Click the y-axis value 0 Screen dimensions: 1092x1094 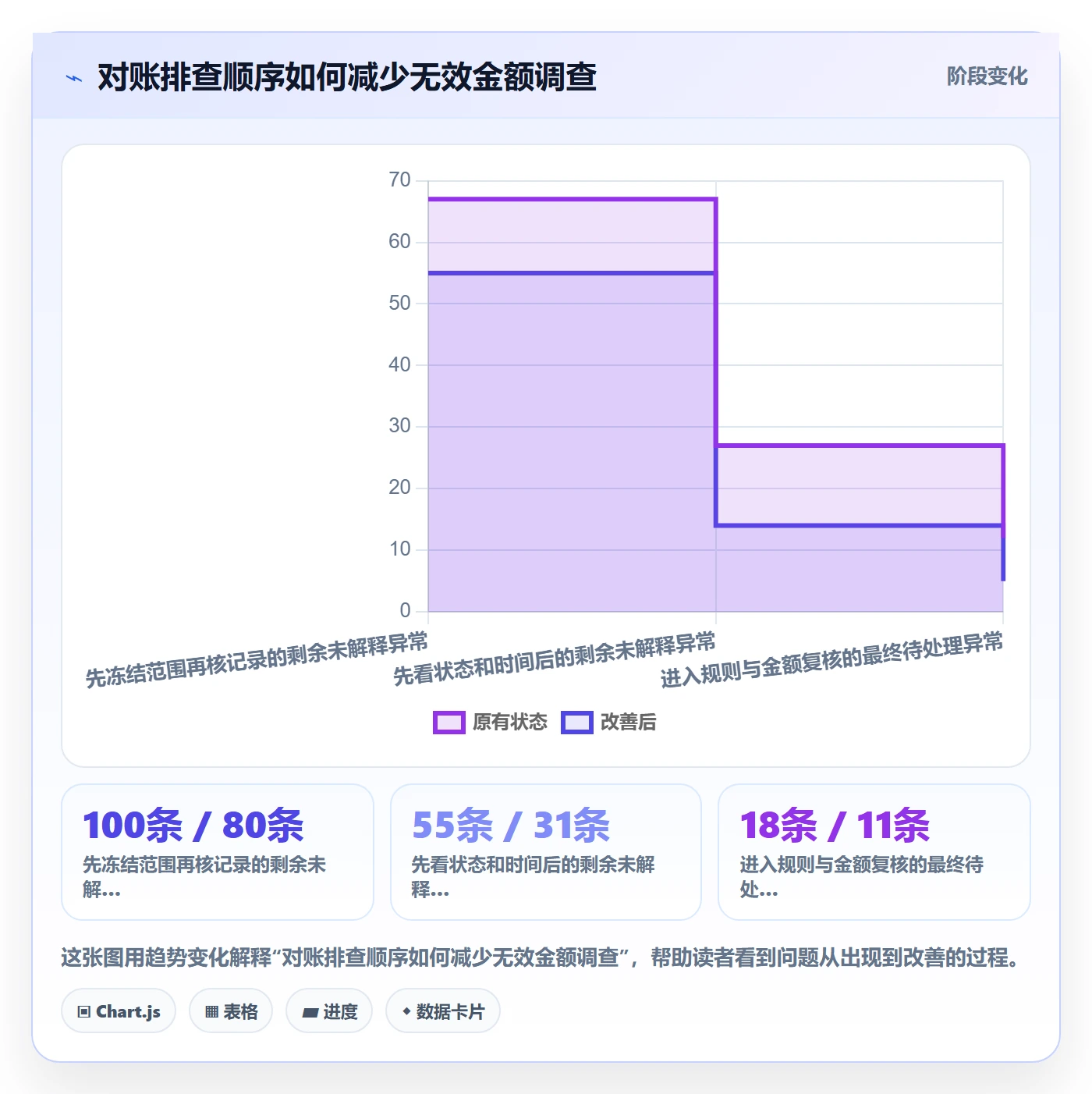pos(405,610)
